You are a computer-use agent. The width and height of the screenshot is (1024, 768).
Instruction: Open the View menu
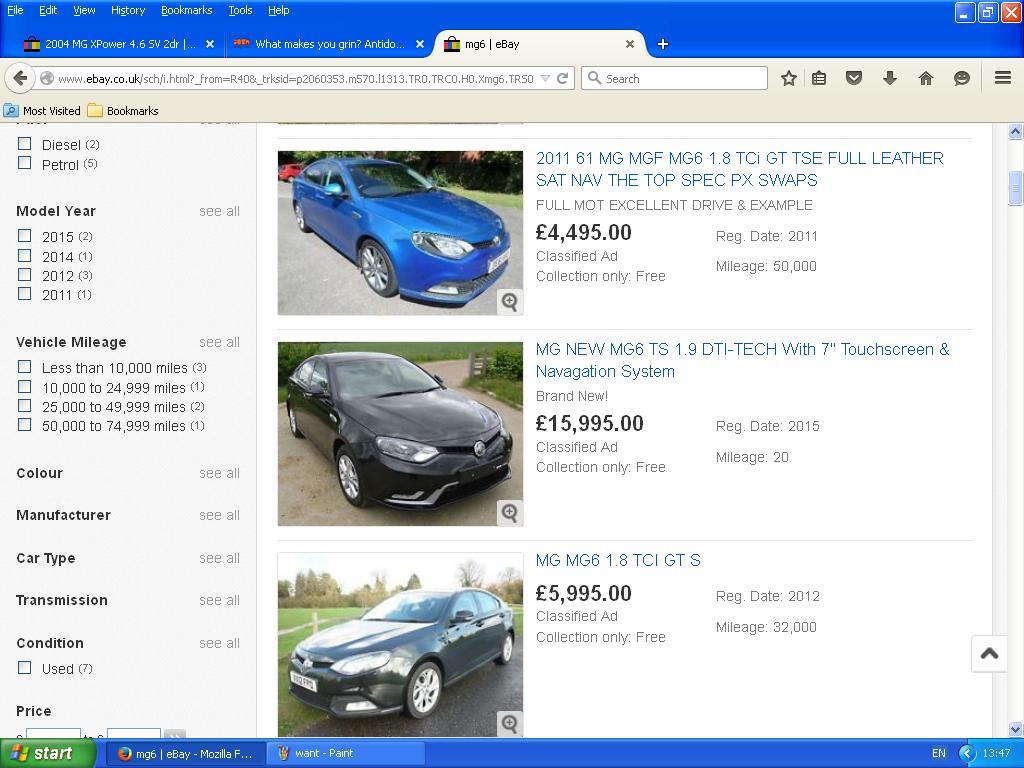[x=84, y=10]
